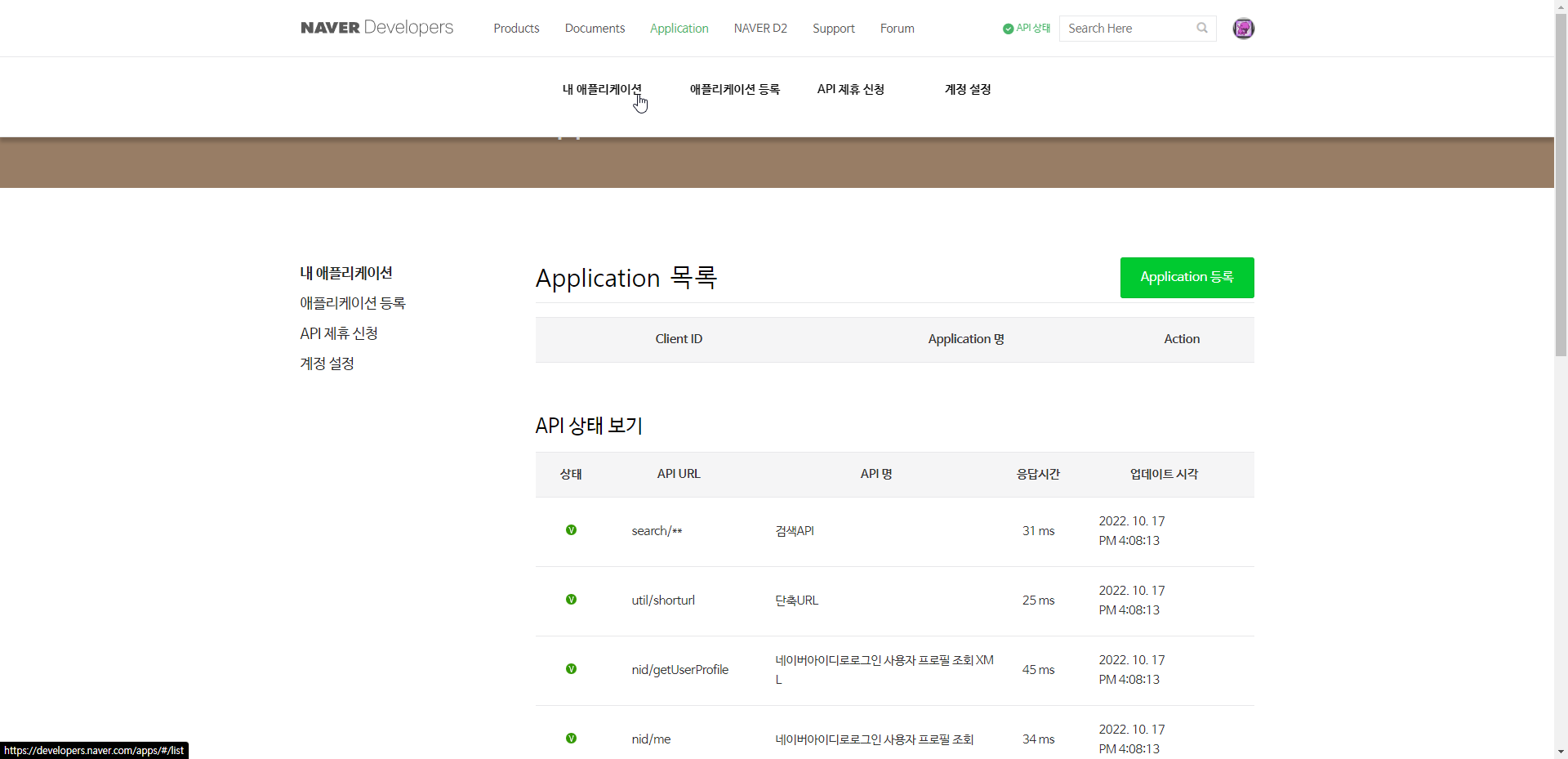Select 애플리케이션 등록 in the submenu
Viewport: 1568px width, 759px height.
734,89
